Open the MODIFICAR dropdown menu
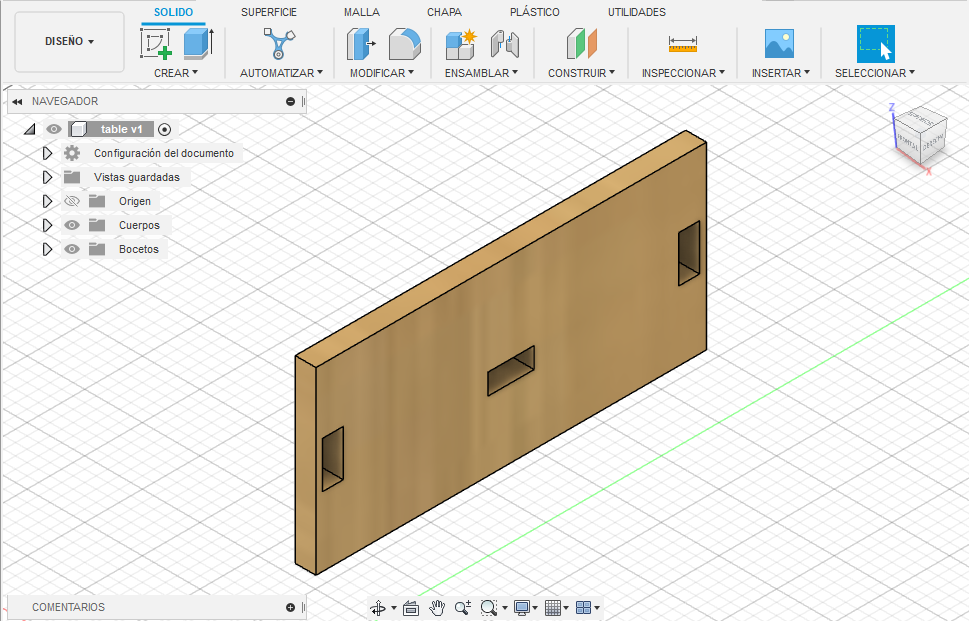The height and width of the screenshot is (621, 969). coord(382,73)
